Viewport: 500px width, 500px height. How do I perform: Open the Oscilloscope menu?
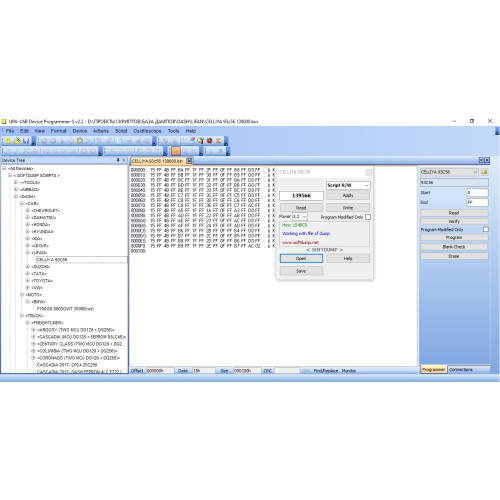147,131
